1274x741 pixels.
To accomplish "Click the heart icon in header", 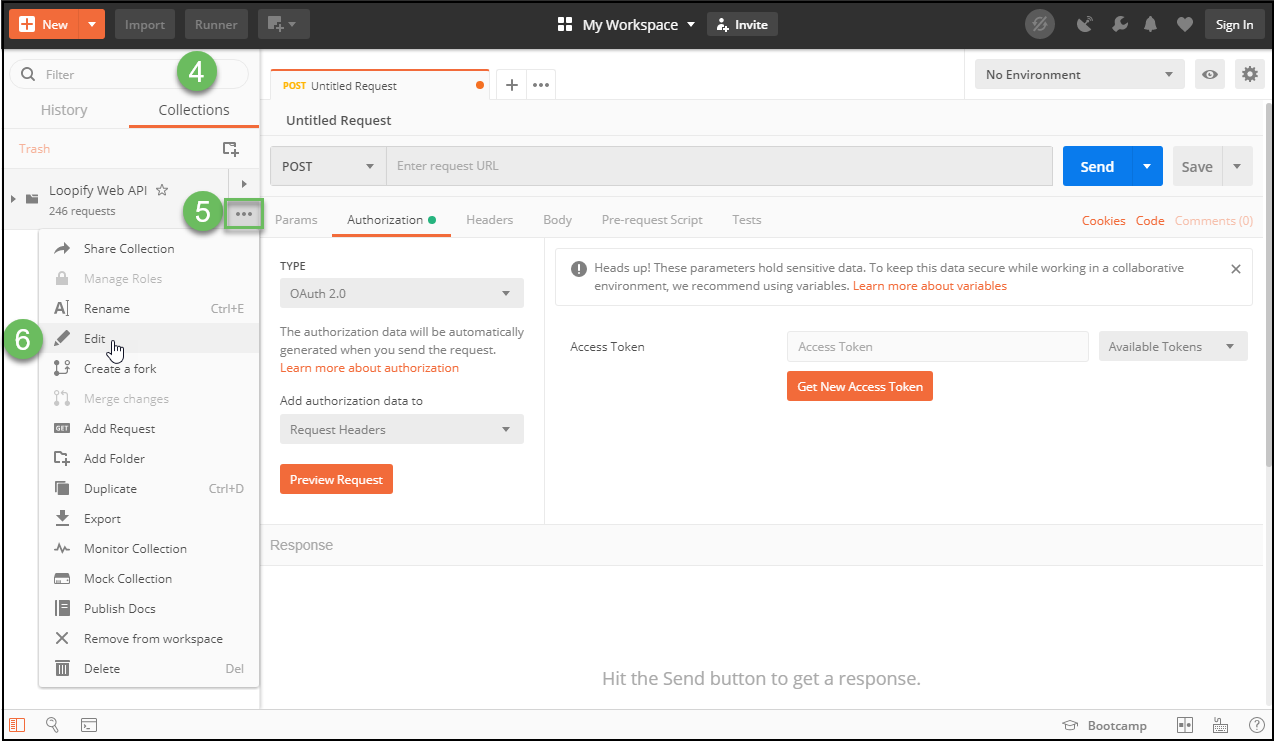I will point(1184,24).
